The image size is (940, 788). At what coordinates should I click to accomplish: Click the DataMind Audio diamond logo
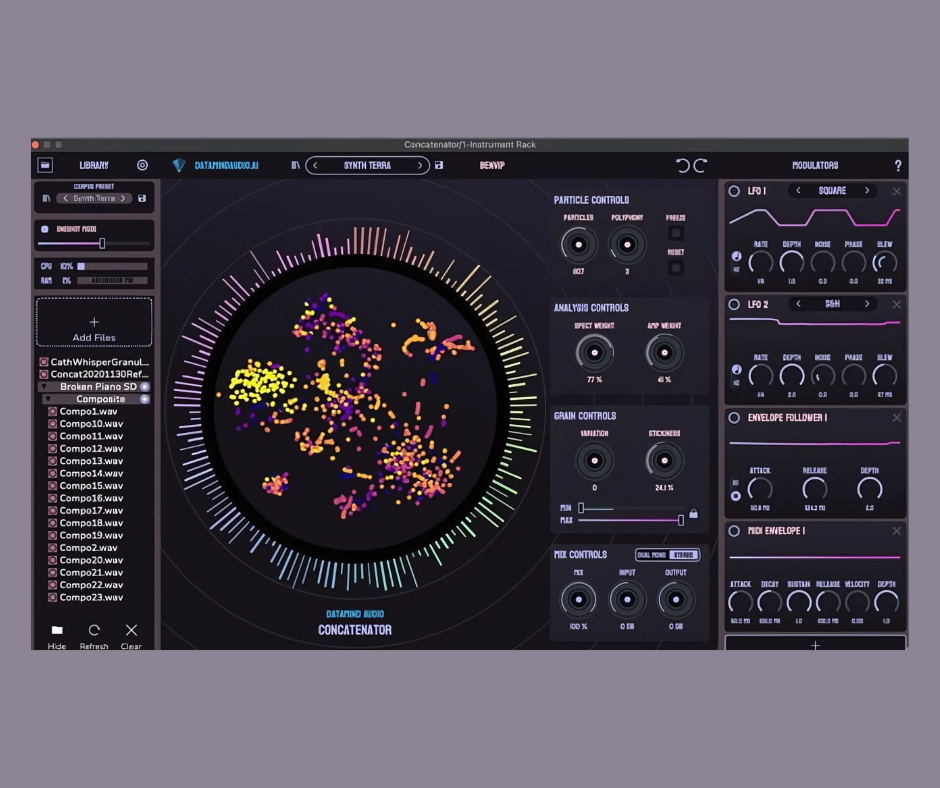click(x=179, y=165)
